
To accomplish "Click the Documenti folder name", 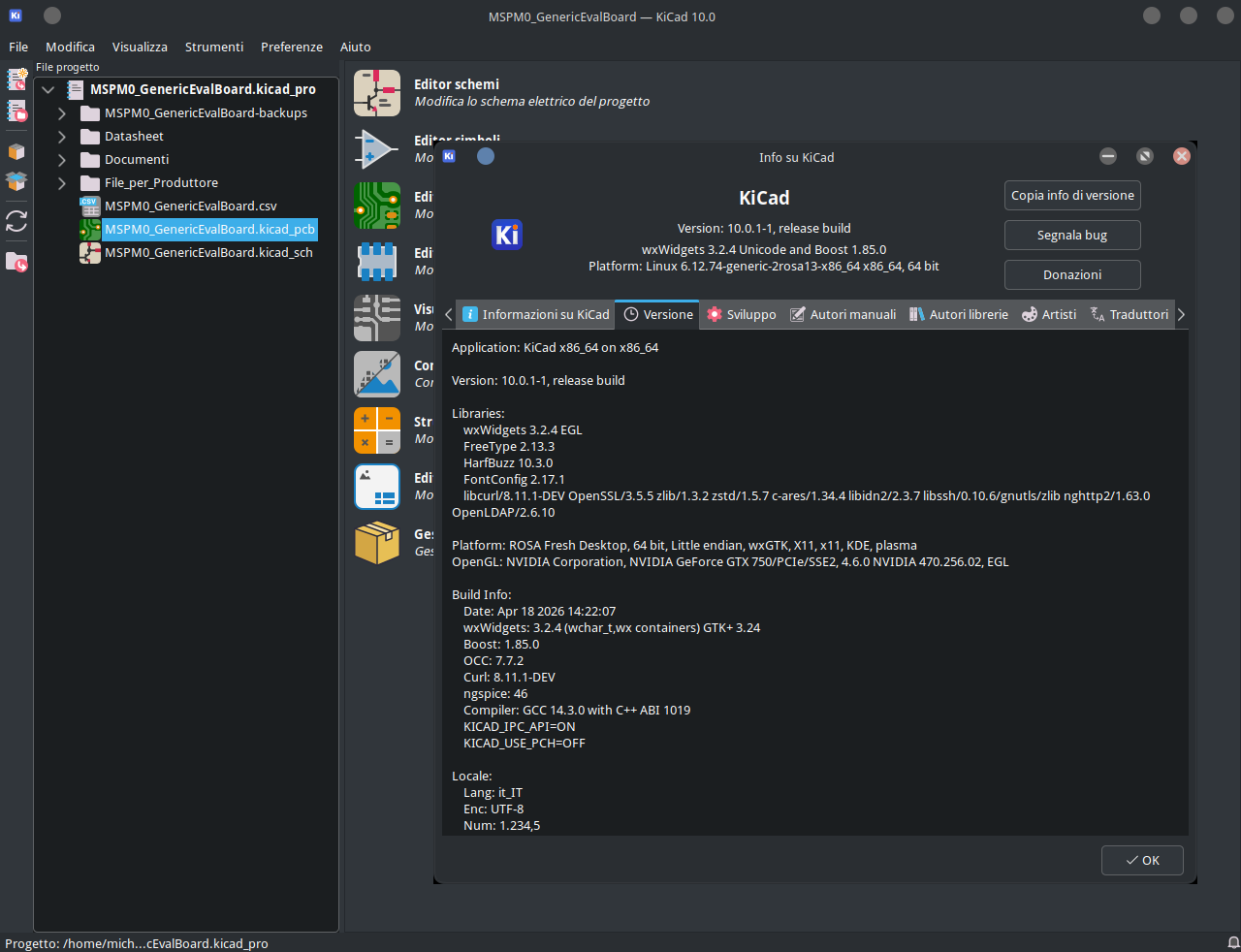I will [137, 159].
